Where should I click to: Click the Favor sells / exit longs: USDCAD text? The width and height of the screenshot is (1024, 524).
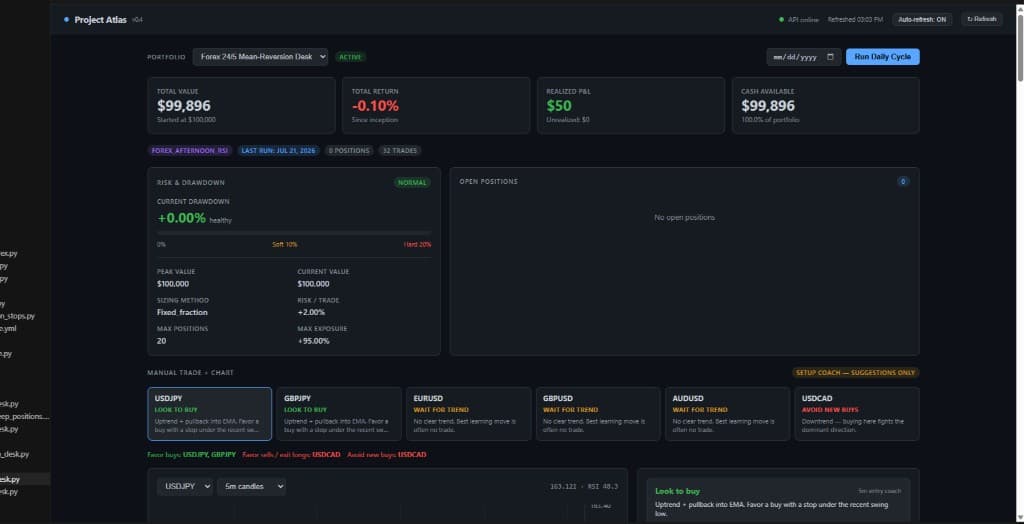point(291,455)
